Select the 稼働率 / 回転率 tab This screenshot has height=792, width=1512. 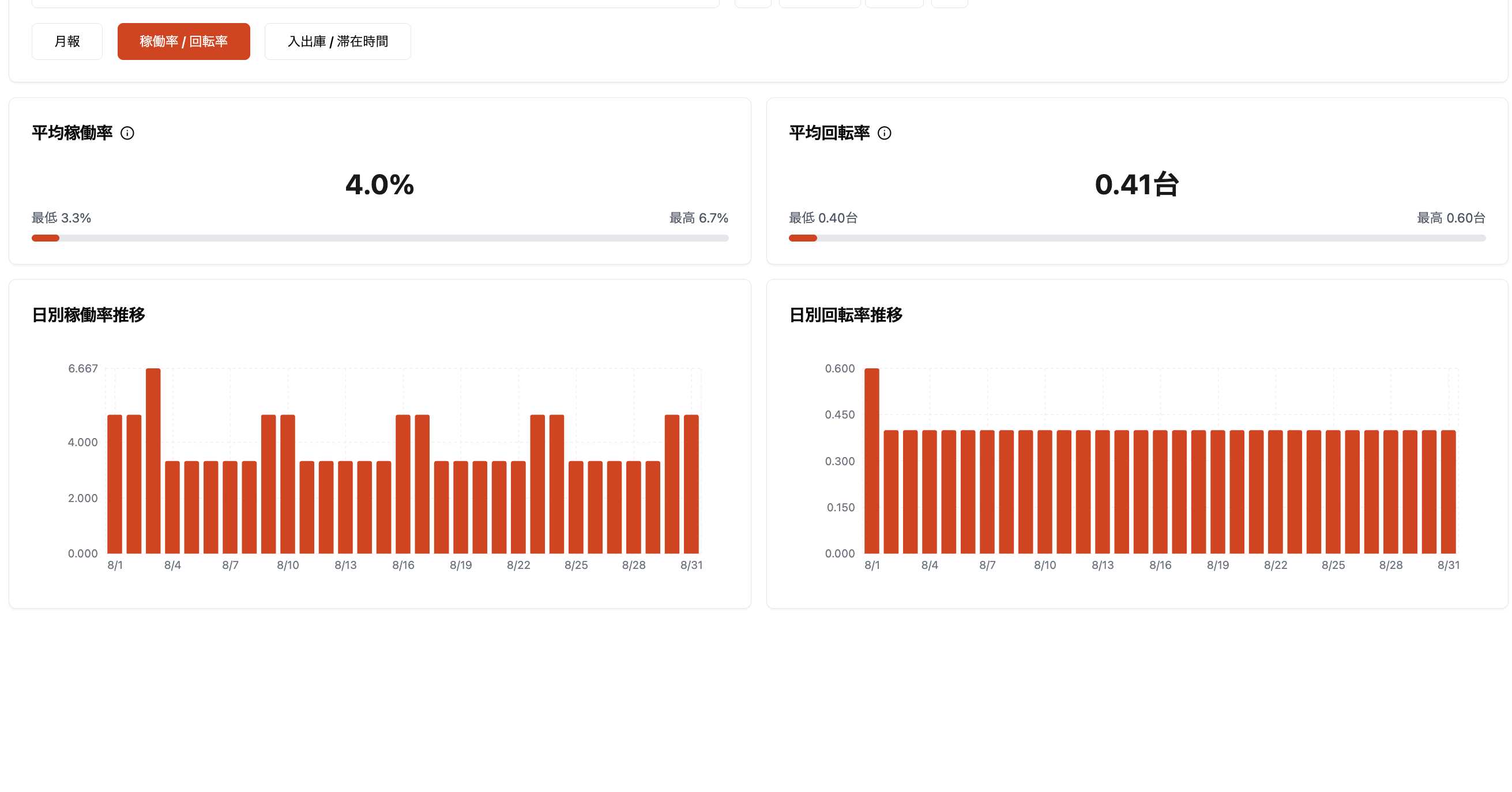coord(183,42)
